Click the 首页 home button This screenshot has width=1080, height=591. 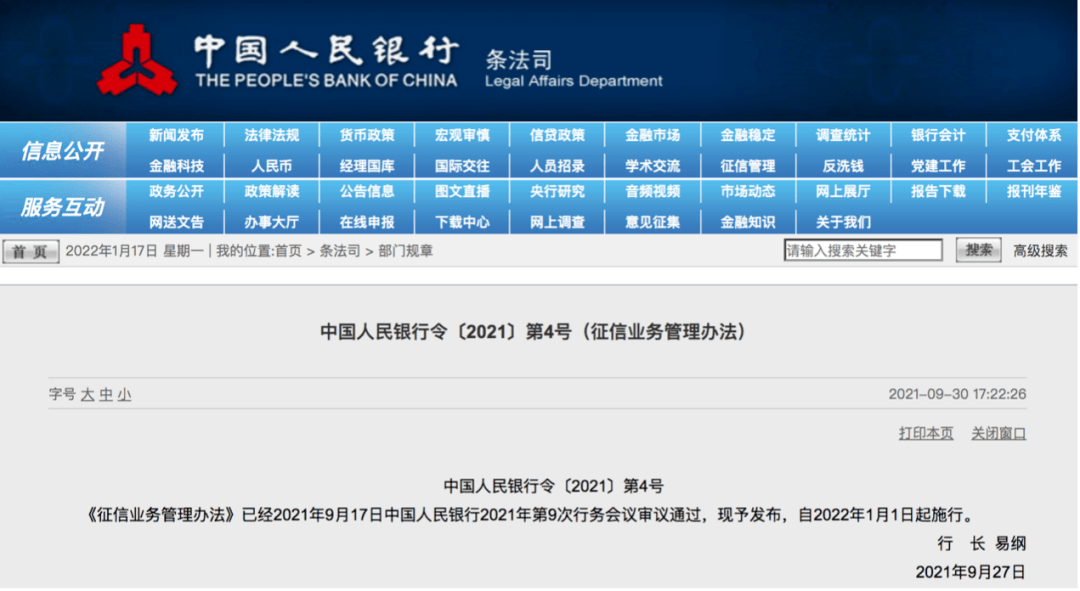[30, 251]
